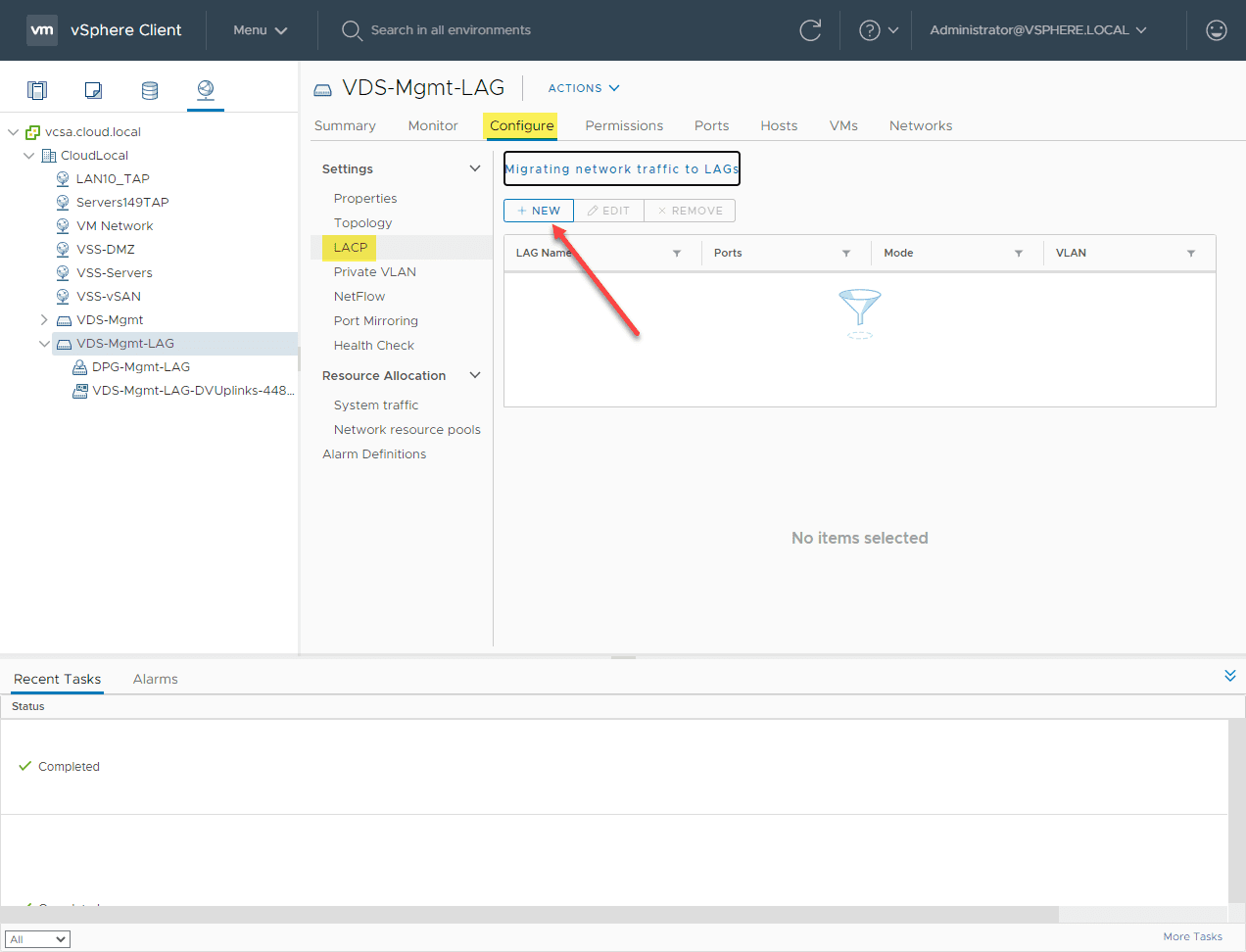Open the More Tasks link
The width and height of the screenshot is (1246, 952).
coord(1192,937)
